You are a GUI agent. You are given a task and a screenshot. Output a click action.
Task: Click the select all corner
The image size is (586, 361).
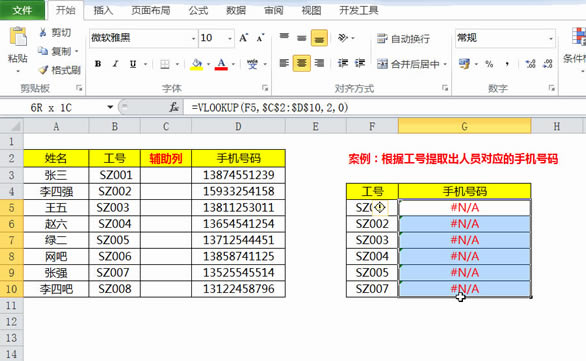tap(12, 126)
